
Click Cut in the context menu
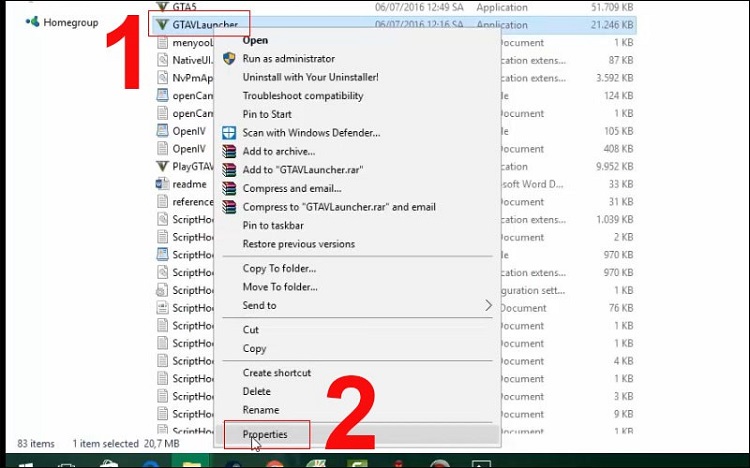tap(251, 330)
